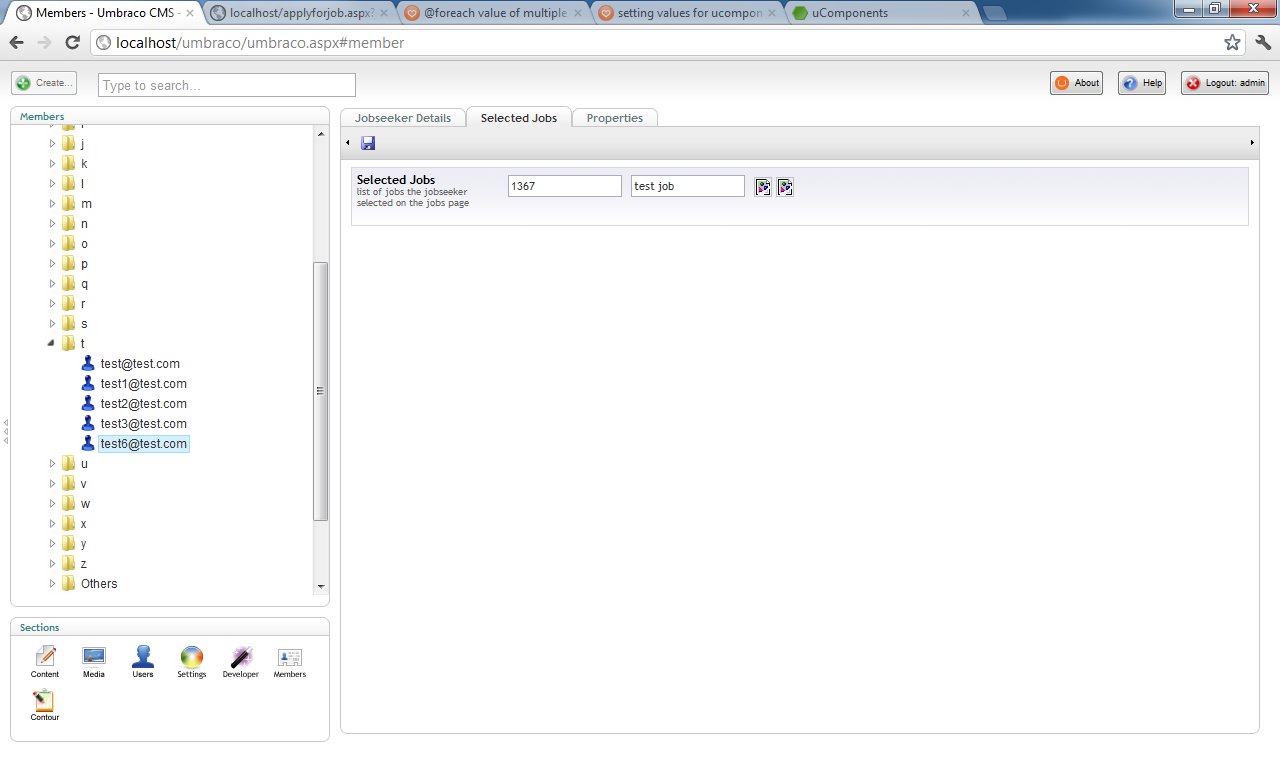Open the Users section
Image resolution: width=1280 pixels, height=760 pixels.
pos(143,660)
